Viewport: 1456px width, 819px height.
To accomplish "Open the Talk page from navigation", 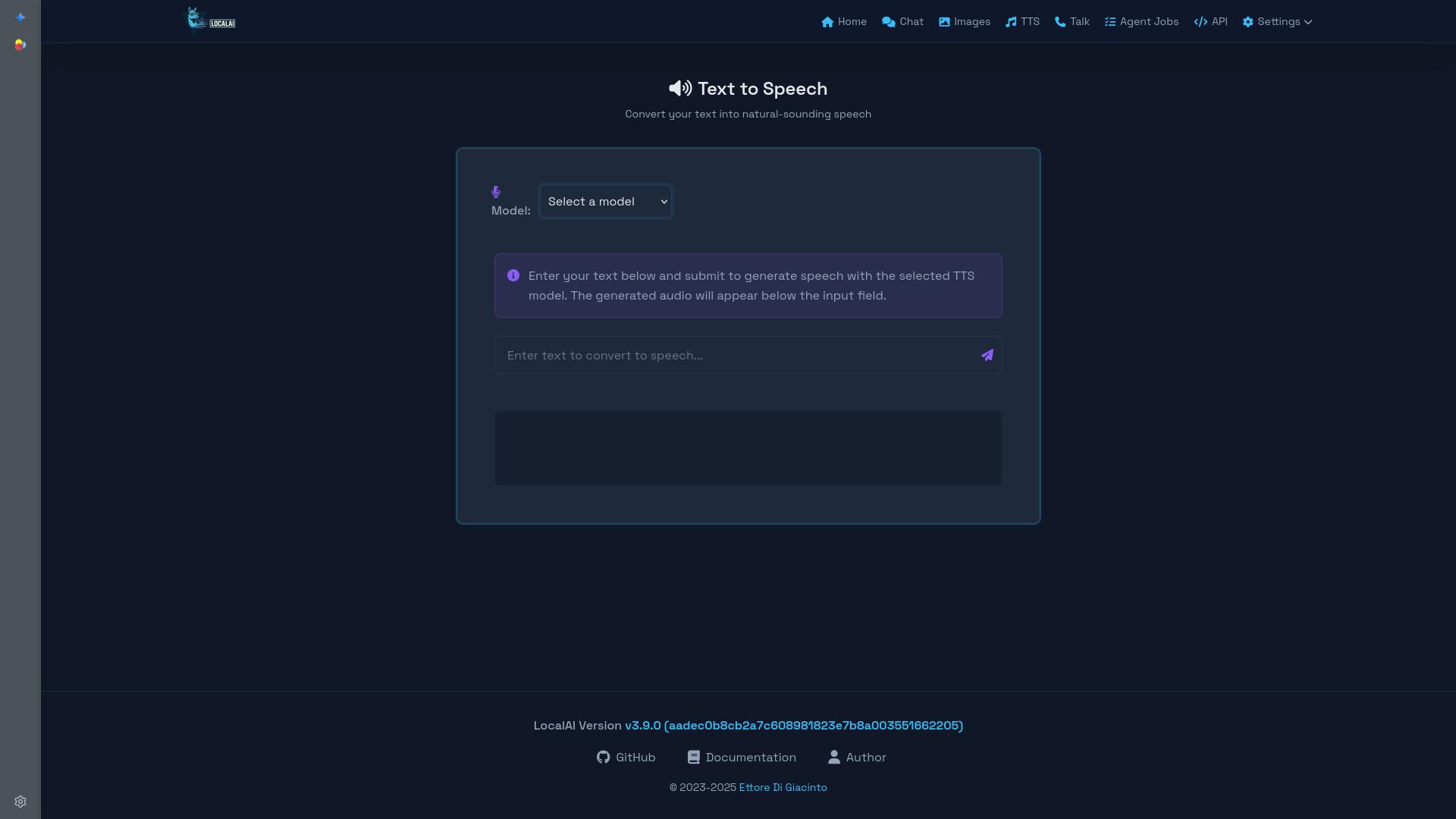I will point(1072,22).
